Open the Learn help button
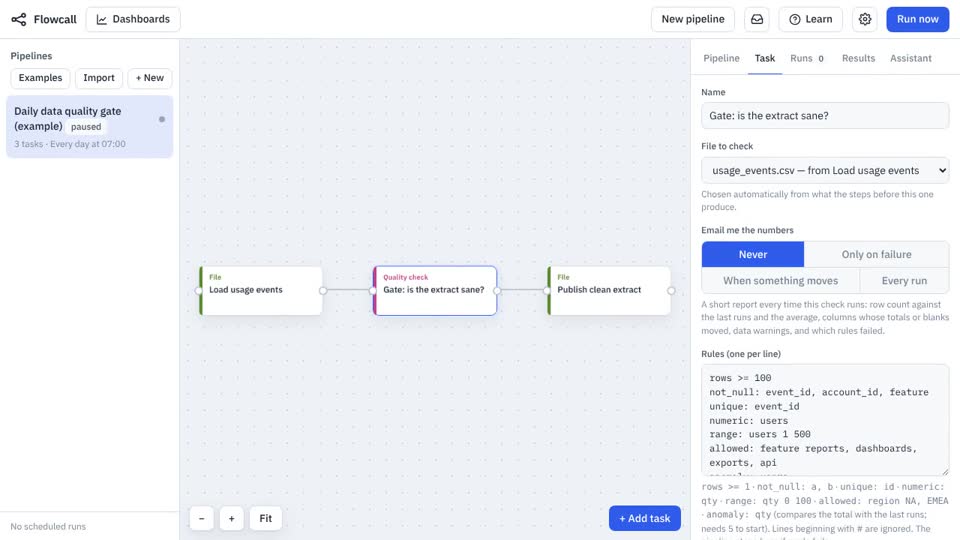Viewport: 960px width, 540px height. click(810, 20)
